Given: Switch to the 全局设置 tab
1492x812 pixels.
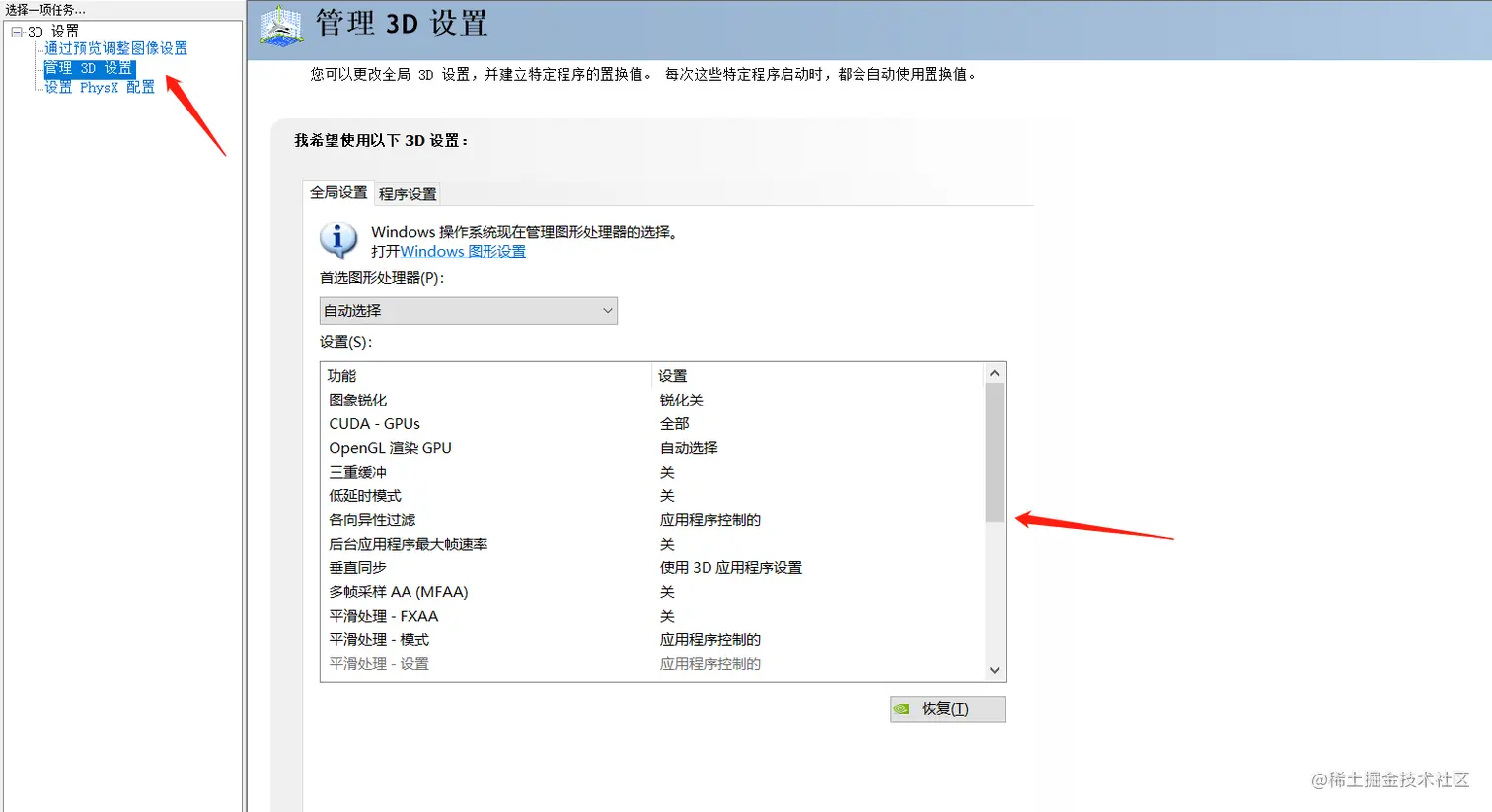Looking at the screenshot, I should pos(338,193).
